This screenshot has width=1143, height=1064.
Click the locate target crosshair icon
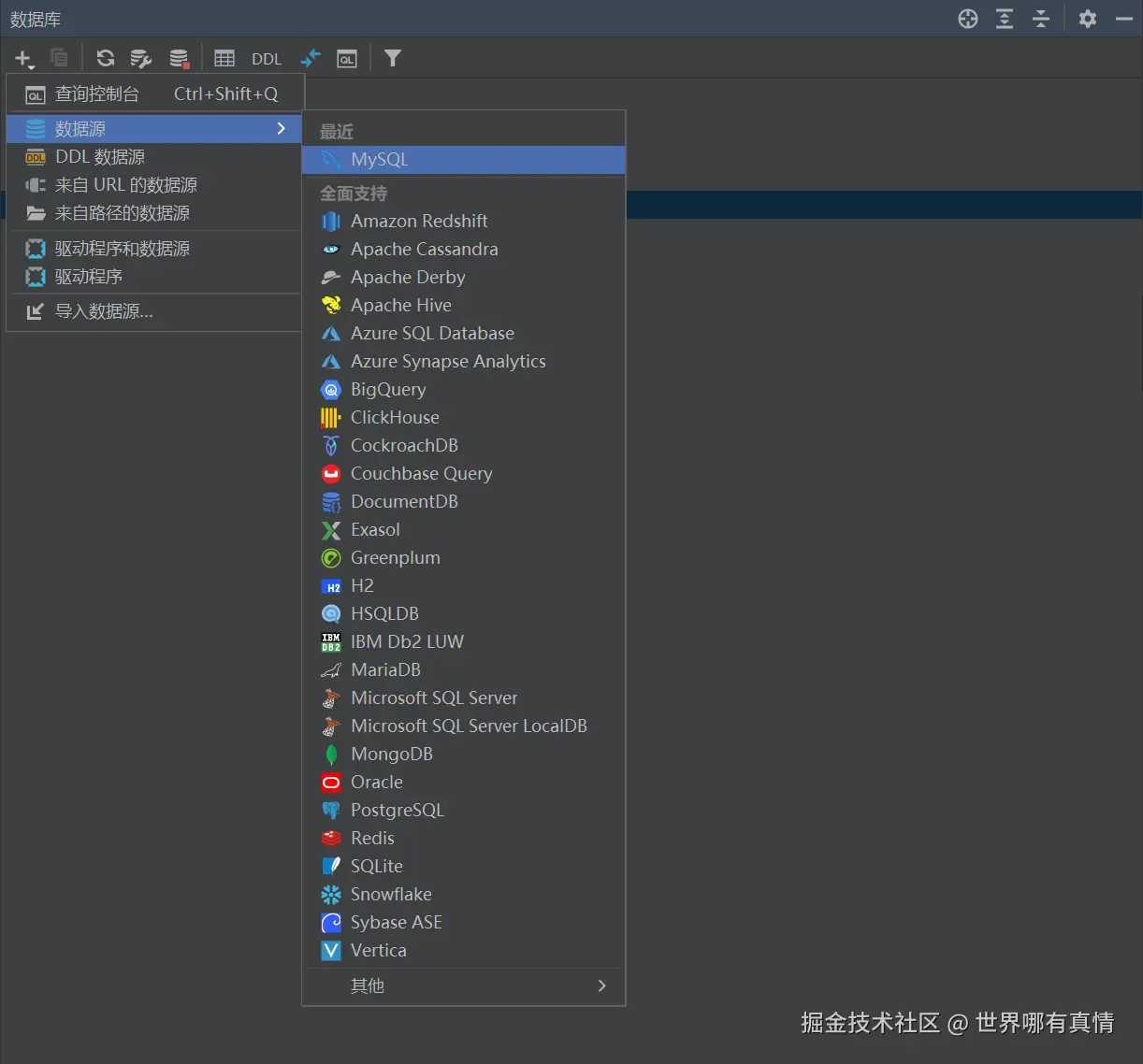pyautogui.click(x=968, y=19)
